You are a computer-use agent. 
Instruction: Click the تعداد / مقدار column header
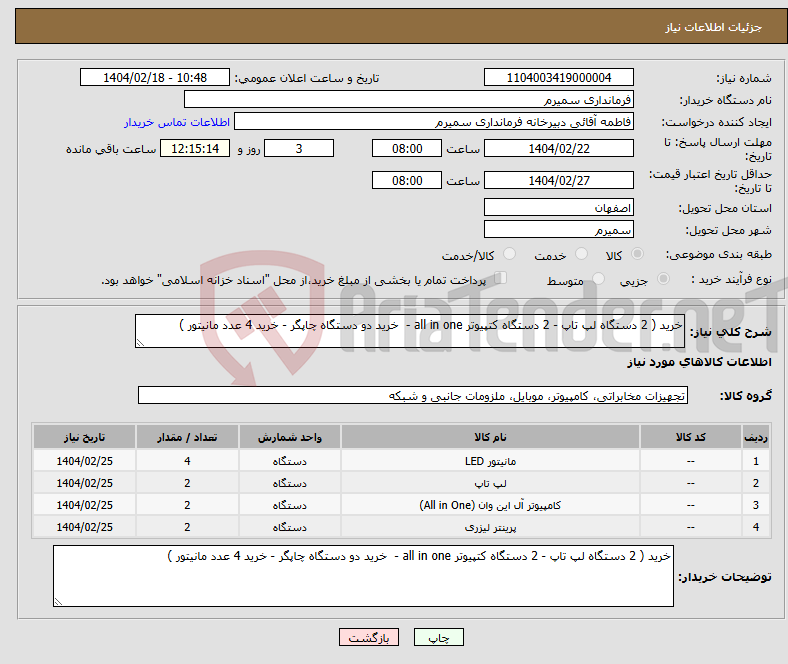tap(187, 437)
